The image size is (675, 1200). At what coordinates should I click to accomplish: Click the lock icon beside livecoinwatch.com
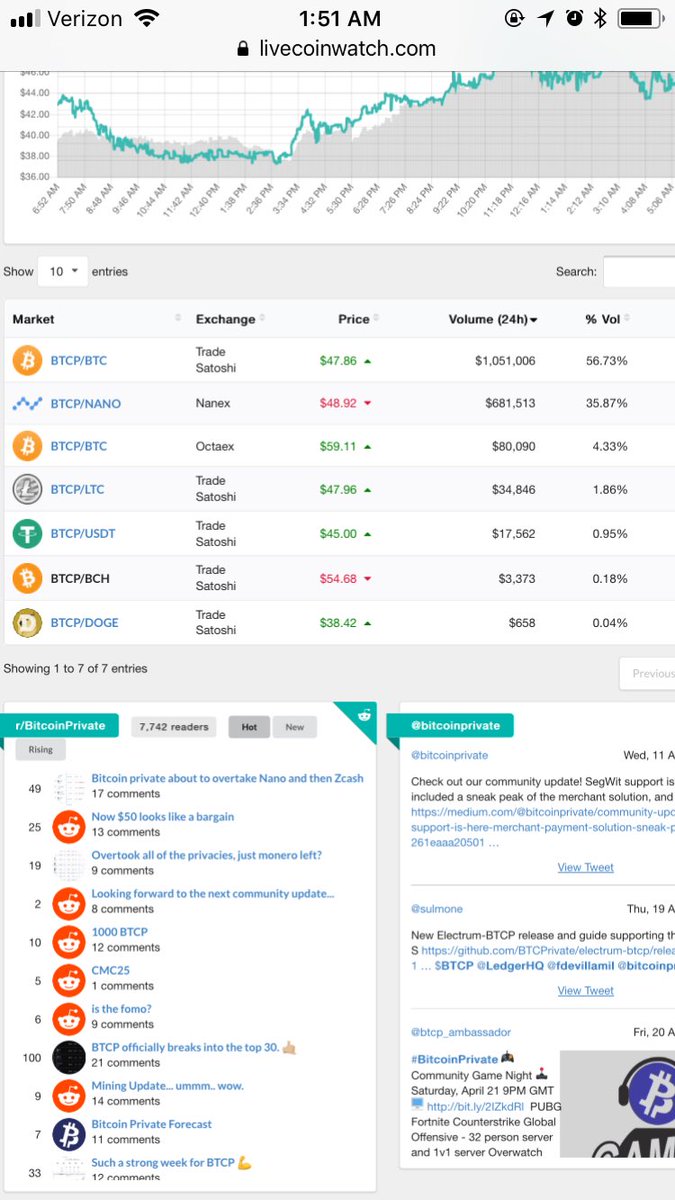[x=242, y=49]
